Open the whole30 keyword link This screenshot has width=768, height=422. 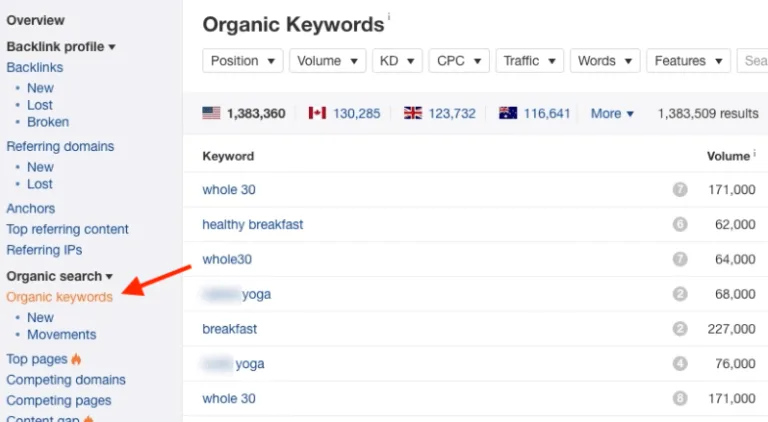(227, 259)
